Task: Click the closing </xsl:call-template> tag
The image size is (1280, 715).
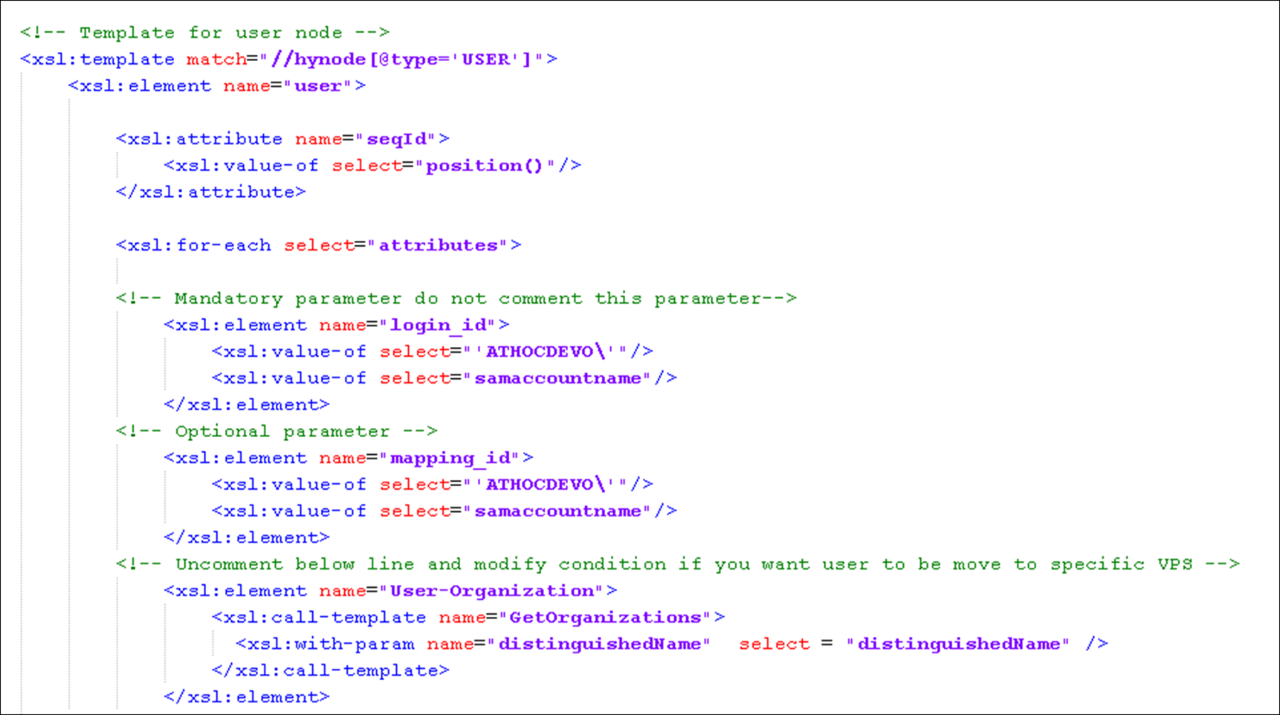Action: pos(331,670)
